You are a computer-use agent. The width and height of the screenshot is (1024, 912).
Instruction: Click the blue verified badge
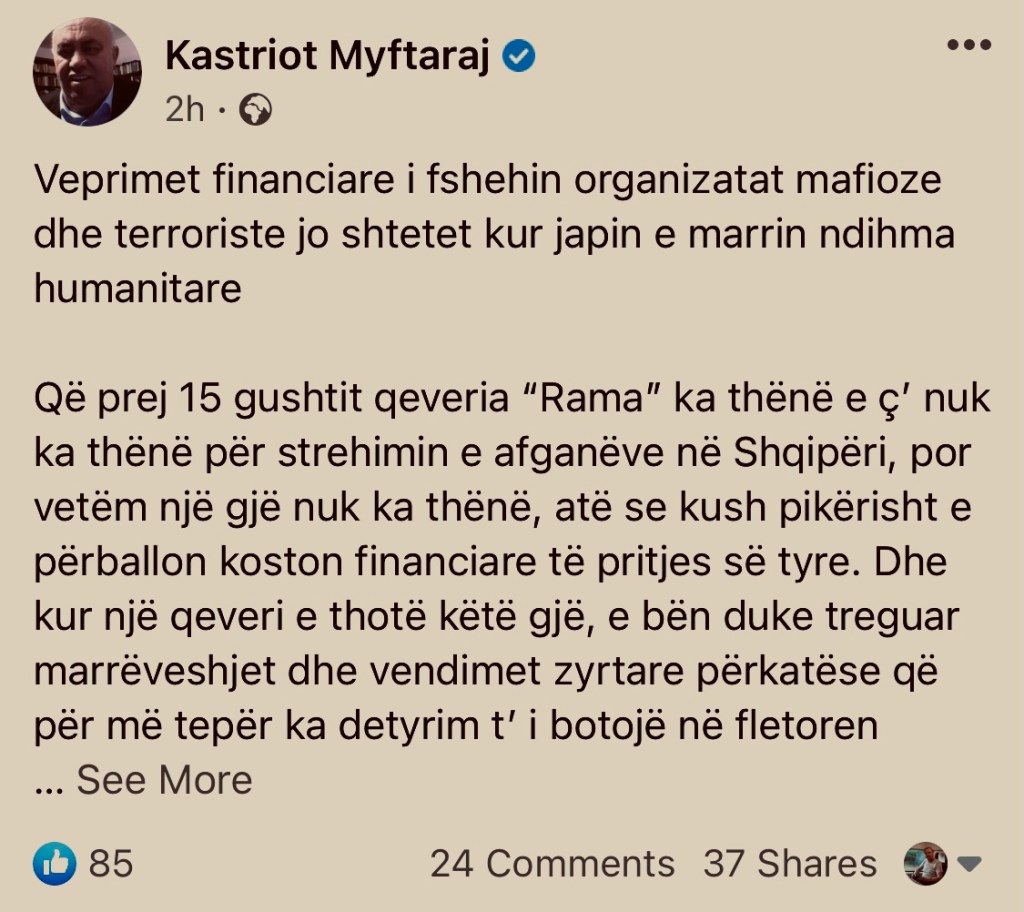(x=518, y=58)
